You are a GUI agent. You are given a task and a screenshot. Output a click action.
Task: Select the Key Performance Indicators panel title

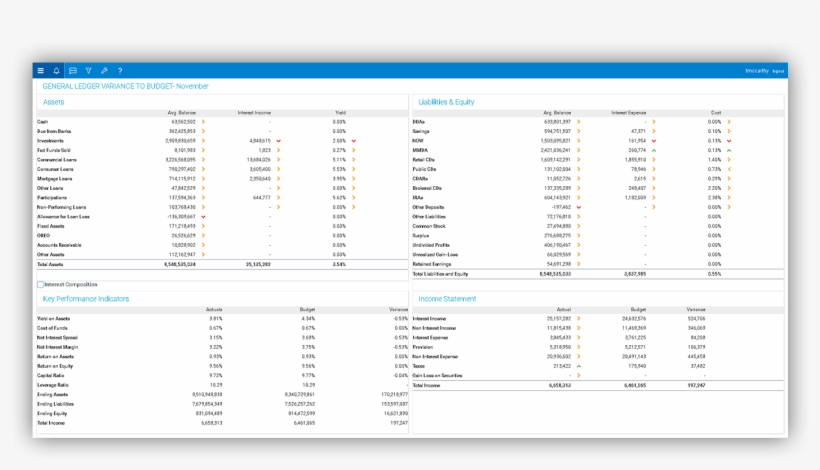[x=86, y=299]
